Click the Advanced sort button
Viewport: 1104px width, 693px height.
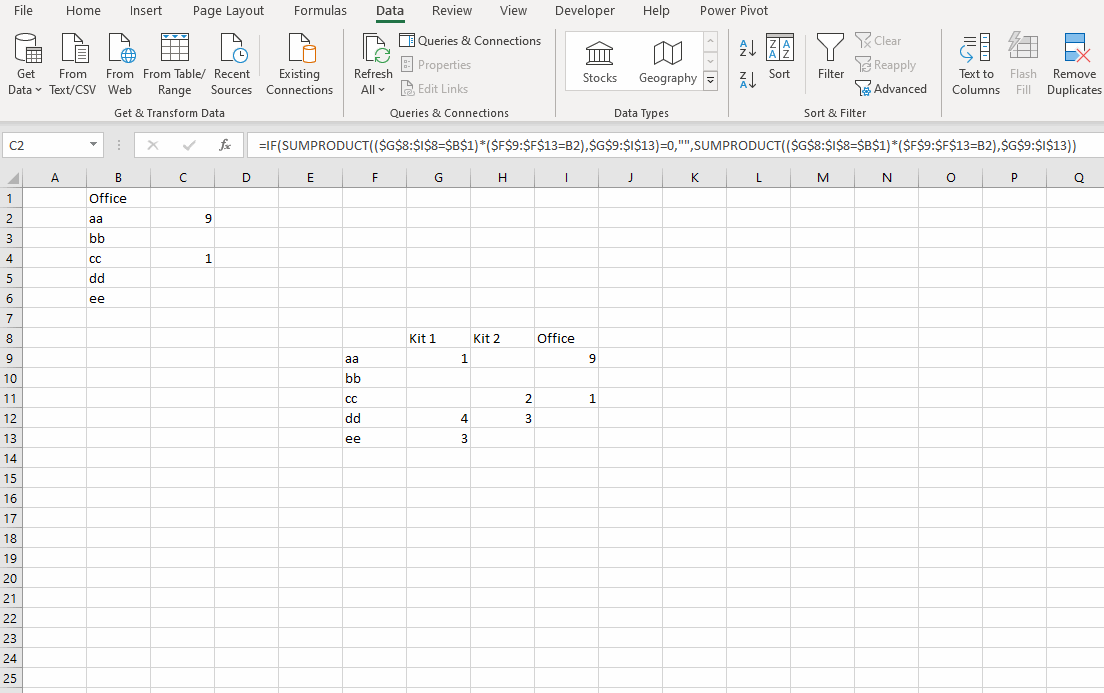[891, 88]
